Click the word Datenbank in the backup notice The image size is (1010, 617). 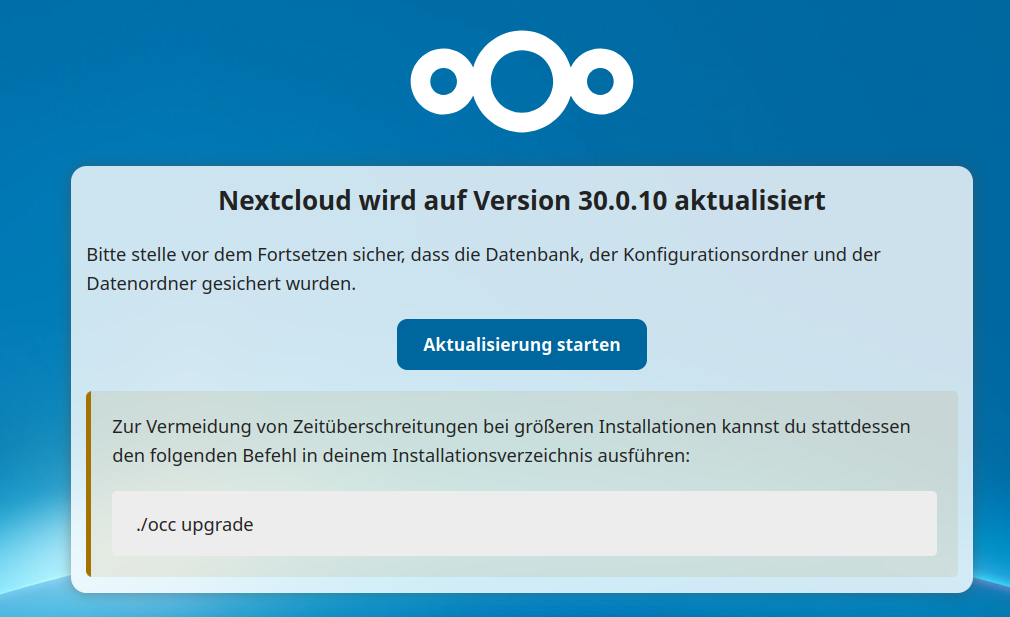click(x=536, y=254)
